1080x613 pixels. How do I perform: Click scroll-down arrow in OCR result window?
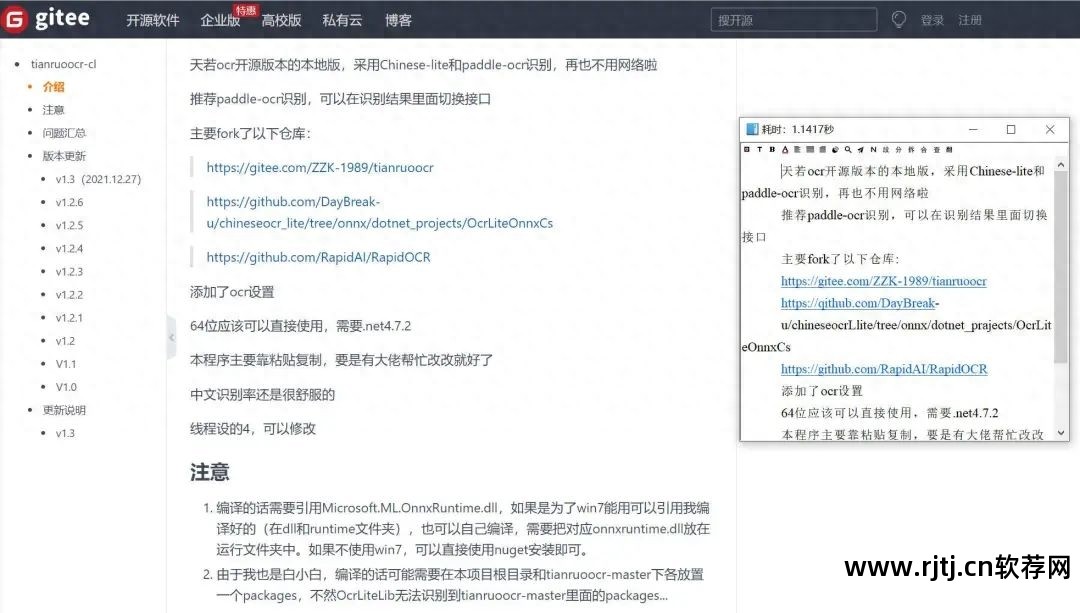(1061, 433)
